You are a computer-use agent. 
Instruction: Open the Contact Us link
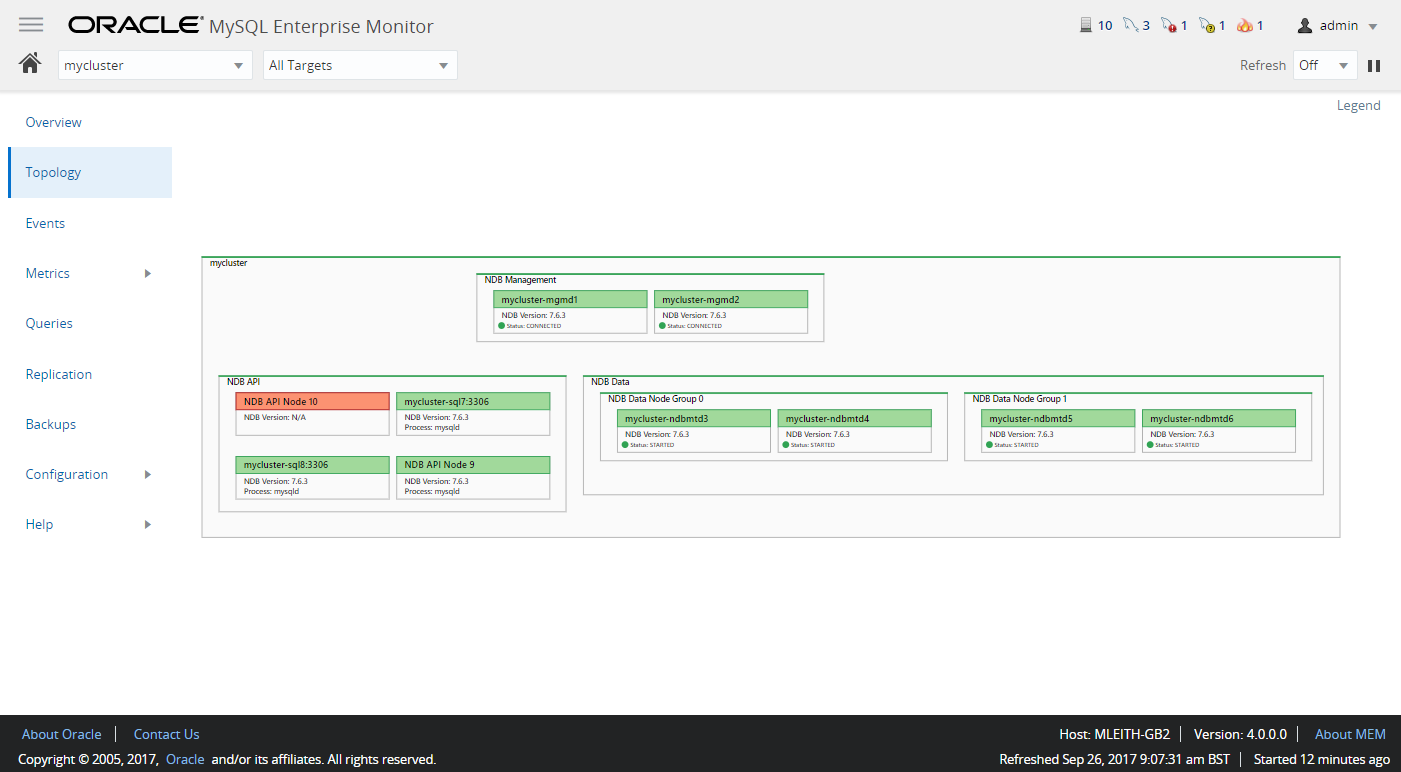(x=166, y=734)
